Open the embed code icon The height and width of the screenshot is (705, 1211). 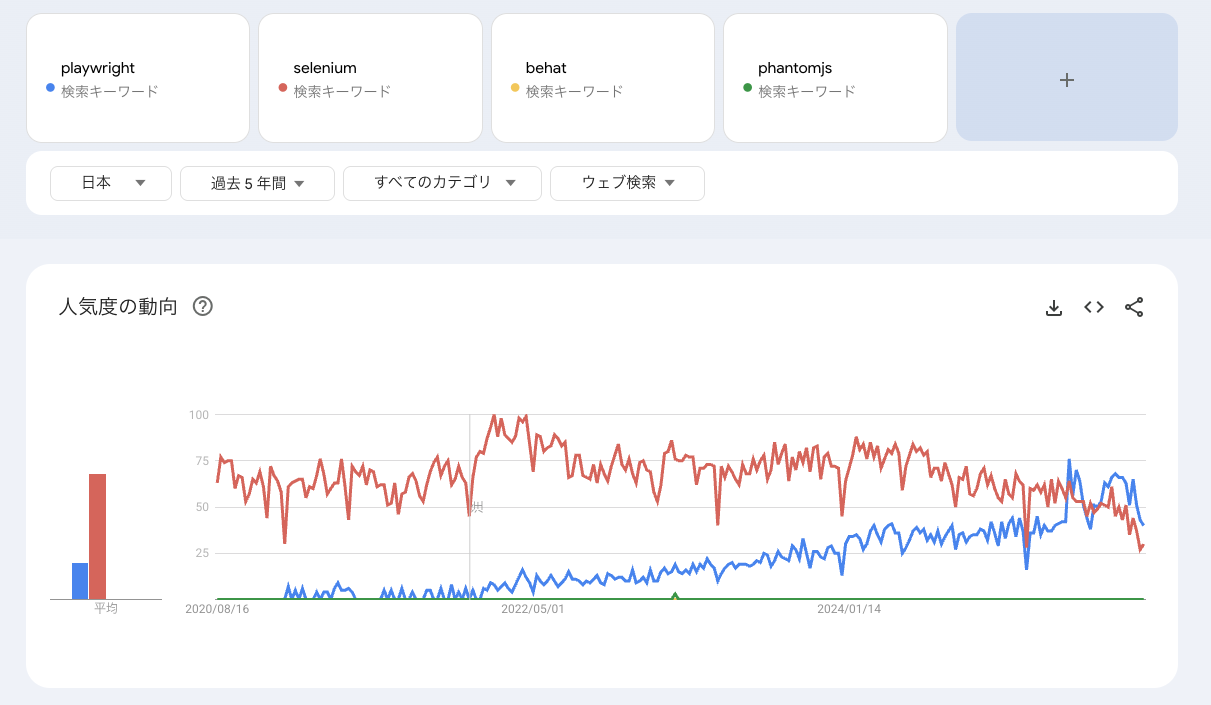pos(1094,308)
